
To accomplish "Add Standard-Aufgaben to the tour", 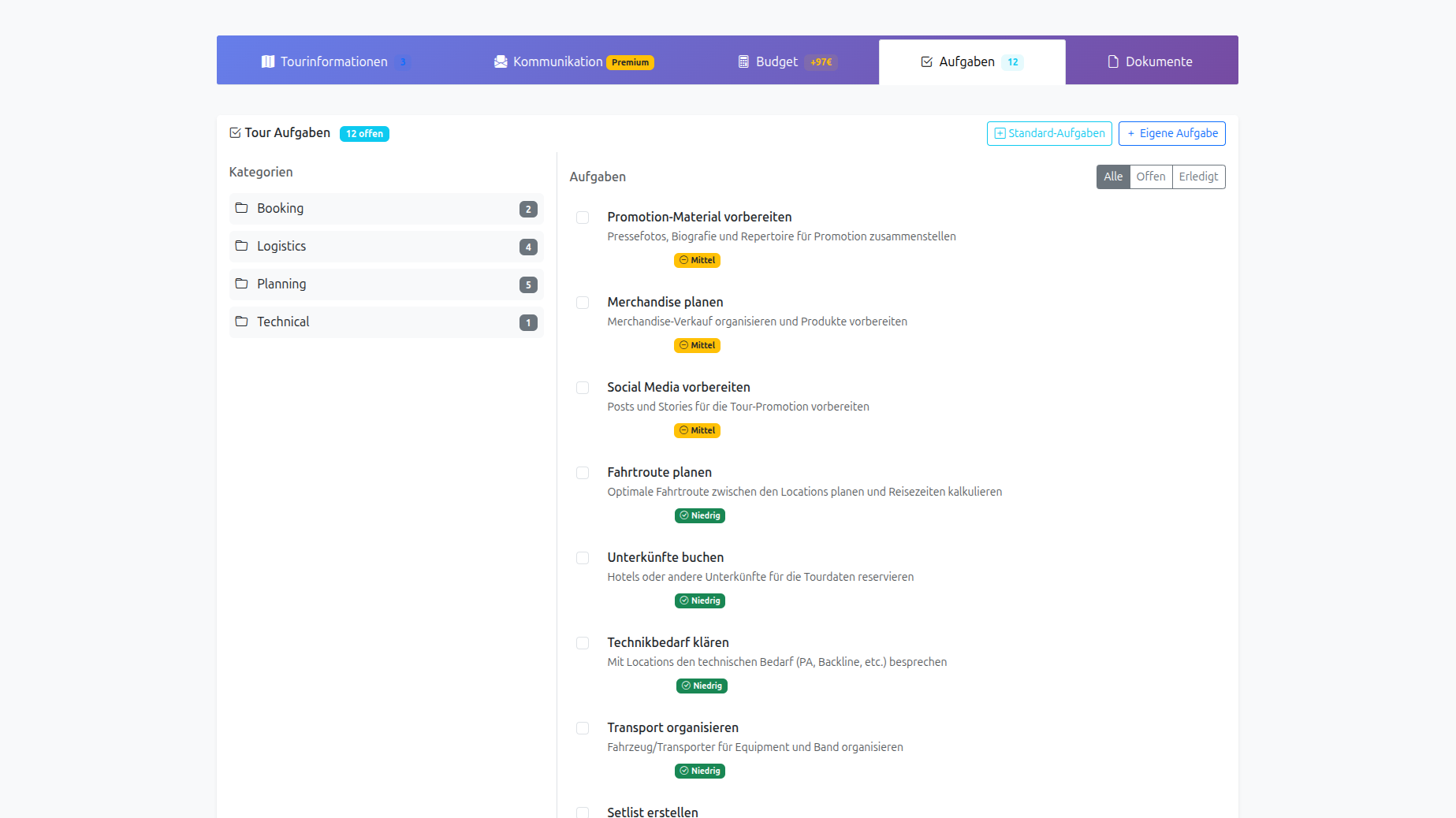I will 1049,133.
